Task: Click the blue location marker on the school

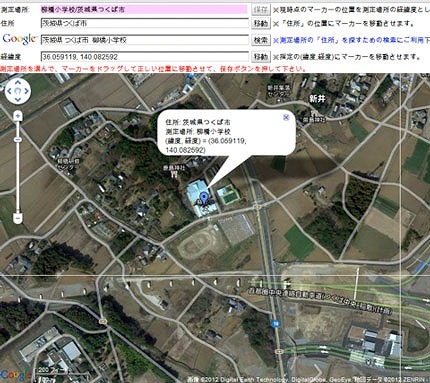Action: (x=204, y=198)
